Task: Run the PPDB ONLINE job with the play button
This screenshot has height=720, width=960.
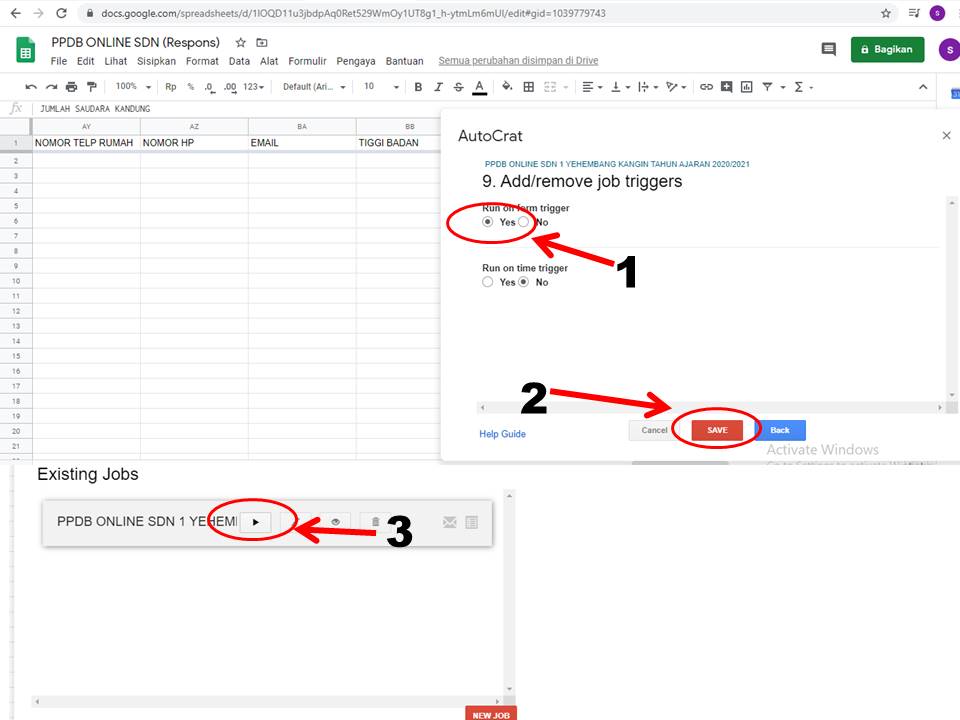Action: pos(256,521)
